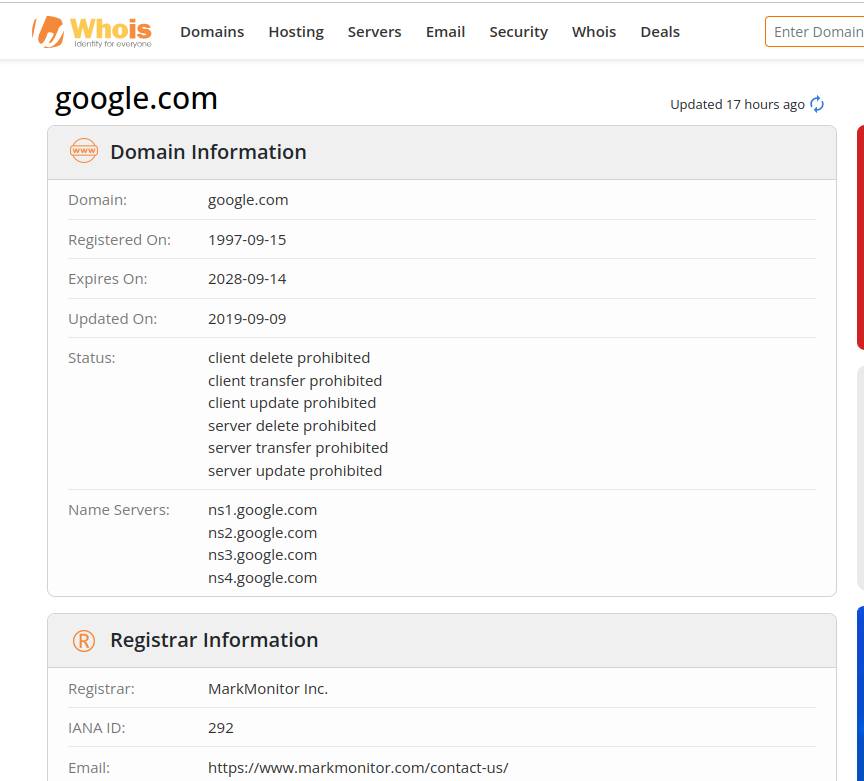This screenshot has height=781, width=864.
Task: Select name server ns4.google.com
Action: point(262,578)
